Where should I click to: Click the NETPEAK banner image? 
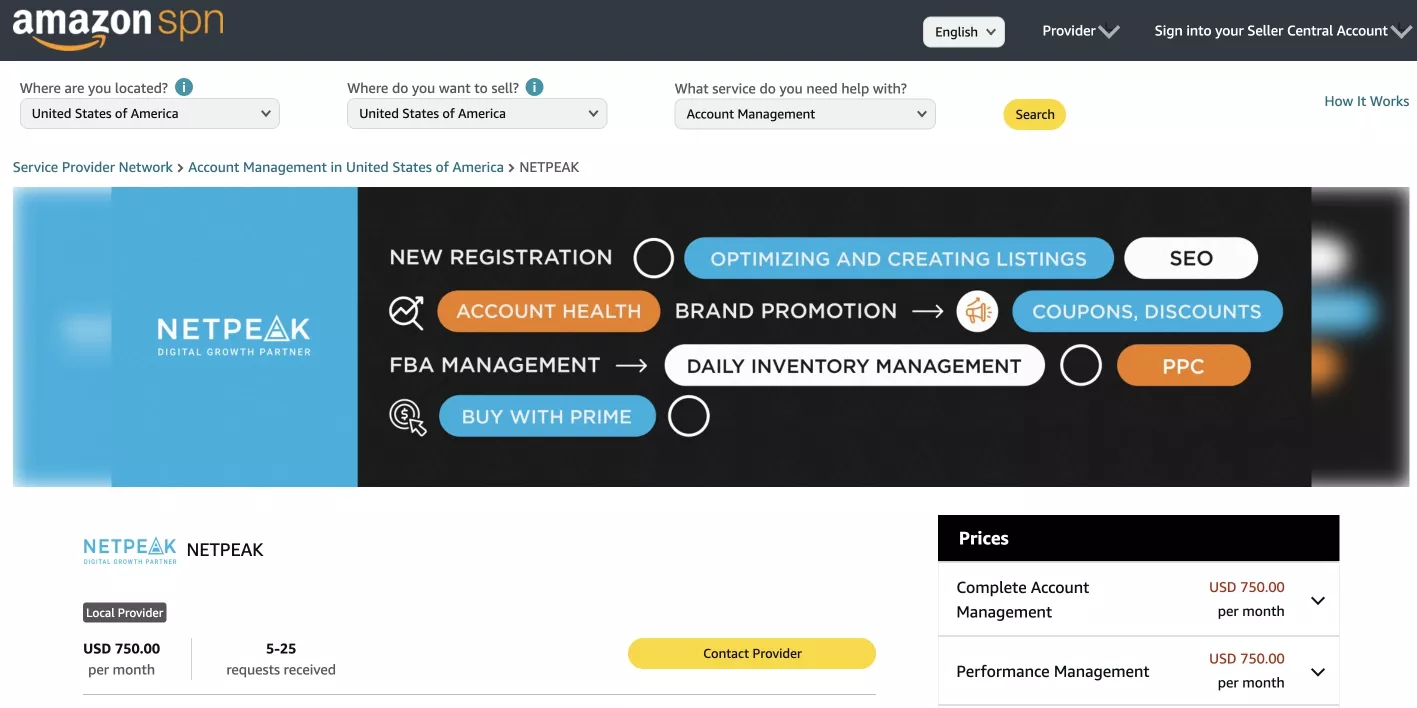710,337
